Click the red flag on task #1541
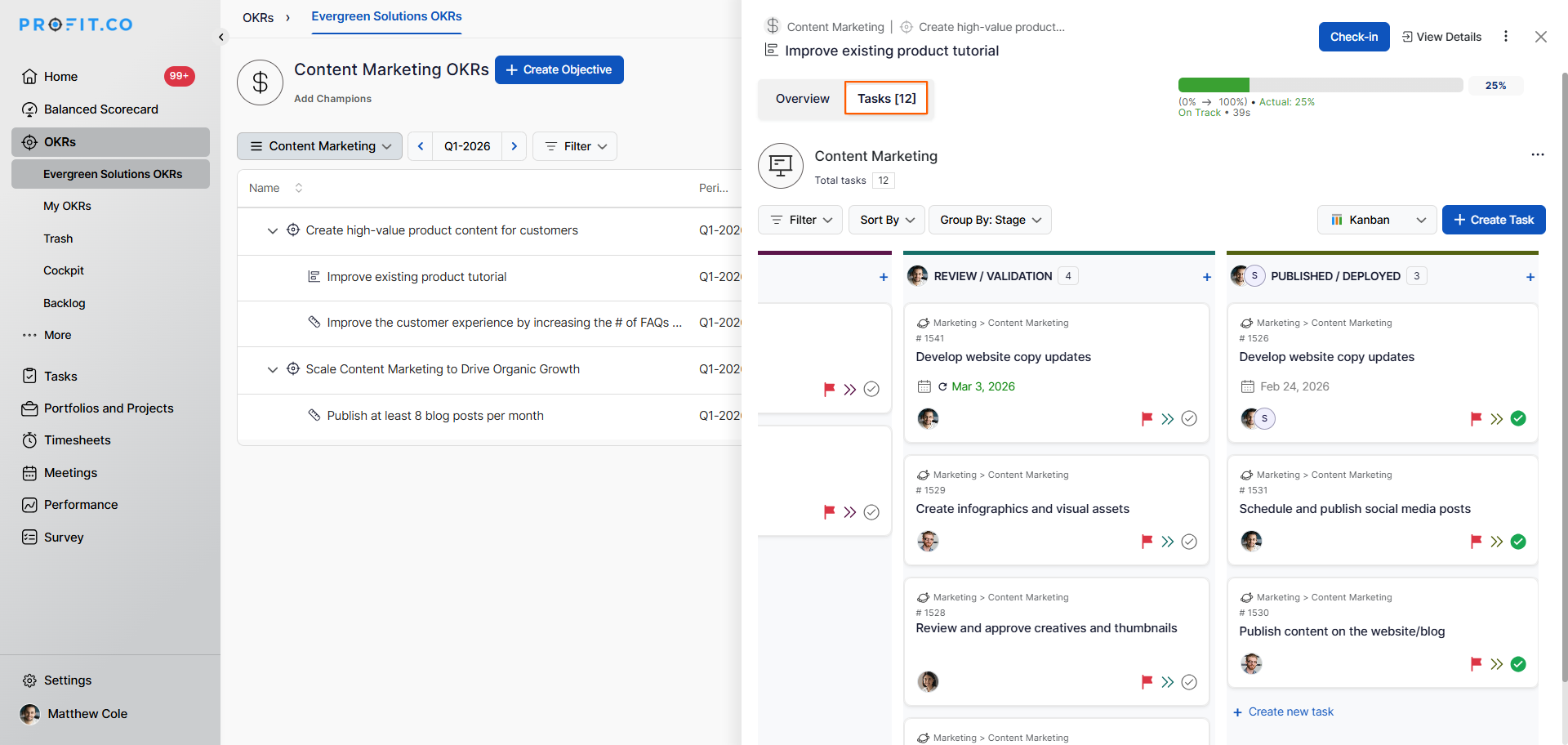This screenshot has height=745, width=1568. (x=1147, y=419)
